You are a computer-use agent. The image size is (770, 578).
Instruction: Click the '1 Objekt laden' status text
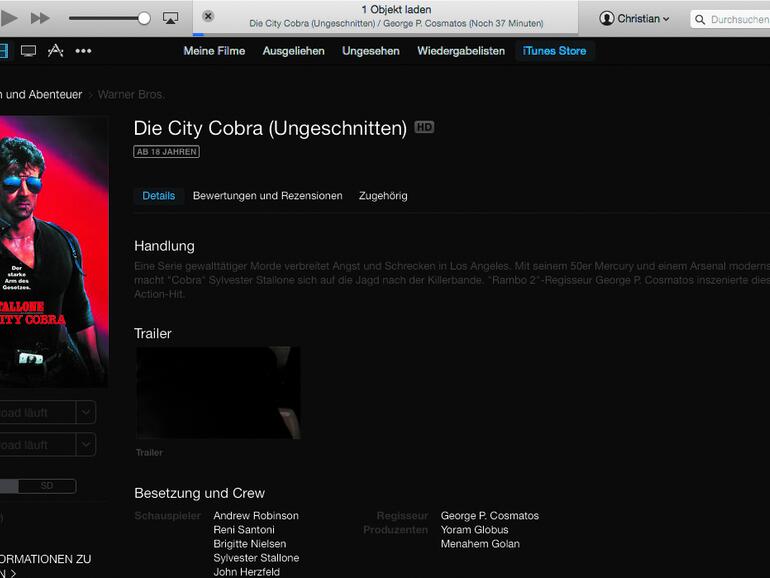pyautogui.click(x=396, y=9)
